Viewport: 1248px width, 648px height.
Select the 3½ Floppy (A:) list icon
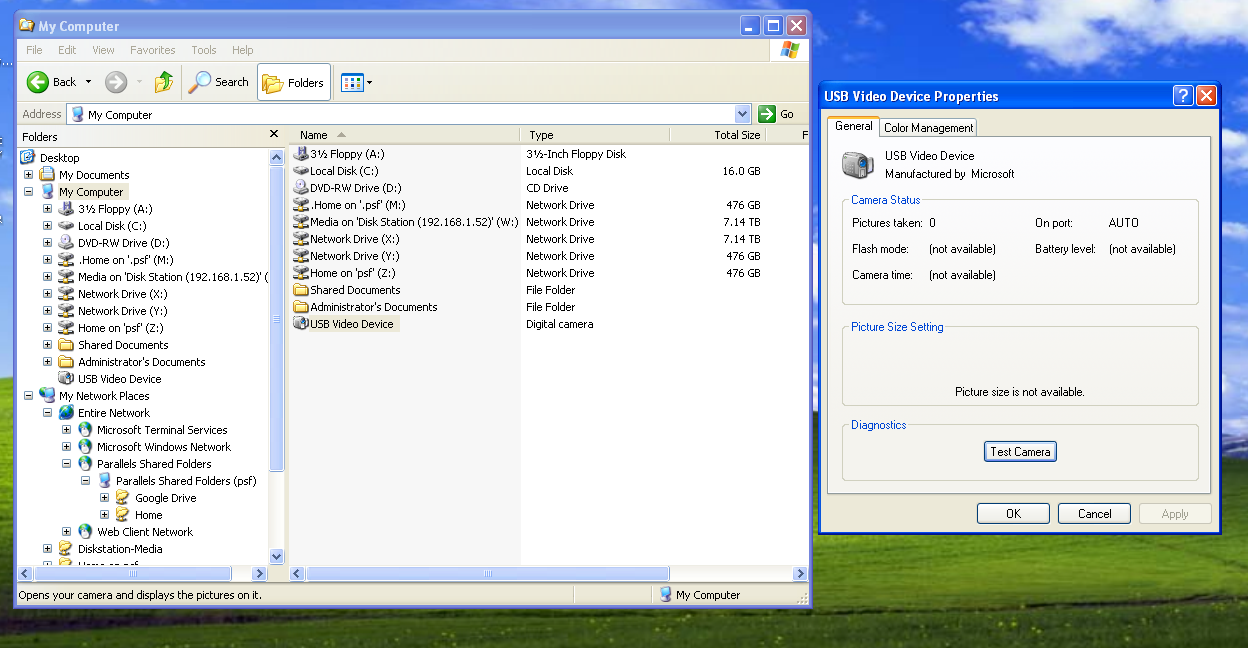301,154
